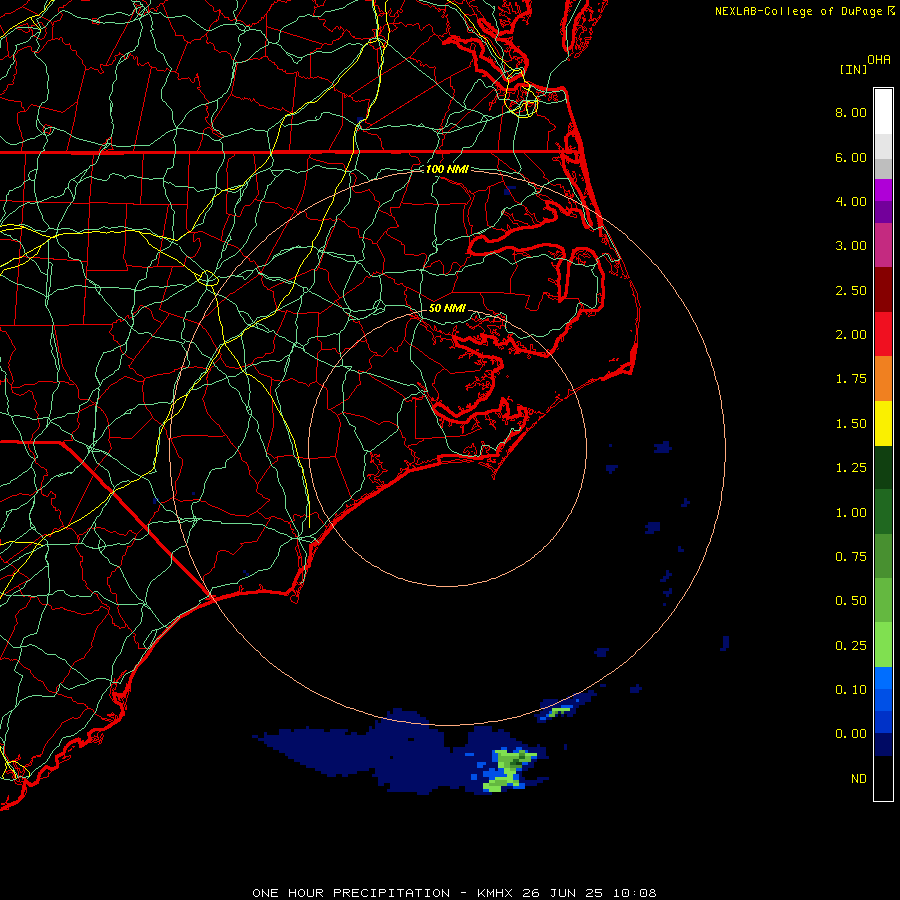Click the 0.10 legend value
This screenshot has height=900, width=900.
pos(851,690)
